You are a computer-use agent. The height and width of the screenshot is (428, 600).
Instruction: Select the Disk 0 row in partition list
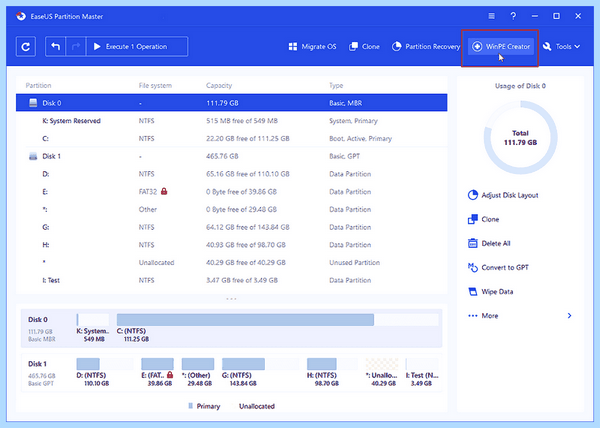pyautogui.click(x=232, y=103)
